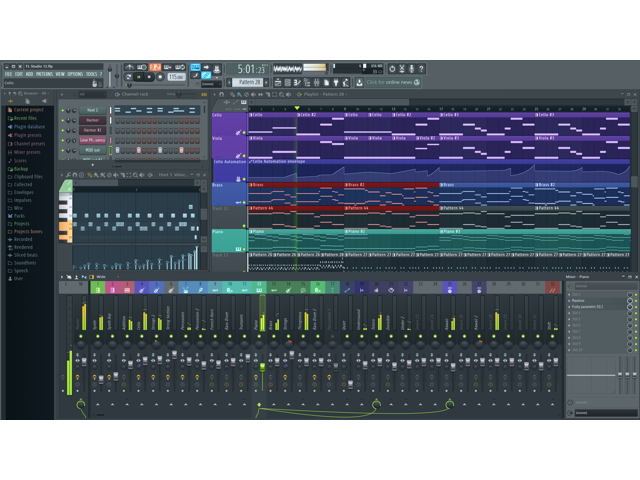Viewport: 640px width, 480px height.
Task: Select Playlist pencil draw tool
Action: [232, 94]
